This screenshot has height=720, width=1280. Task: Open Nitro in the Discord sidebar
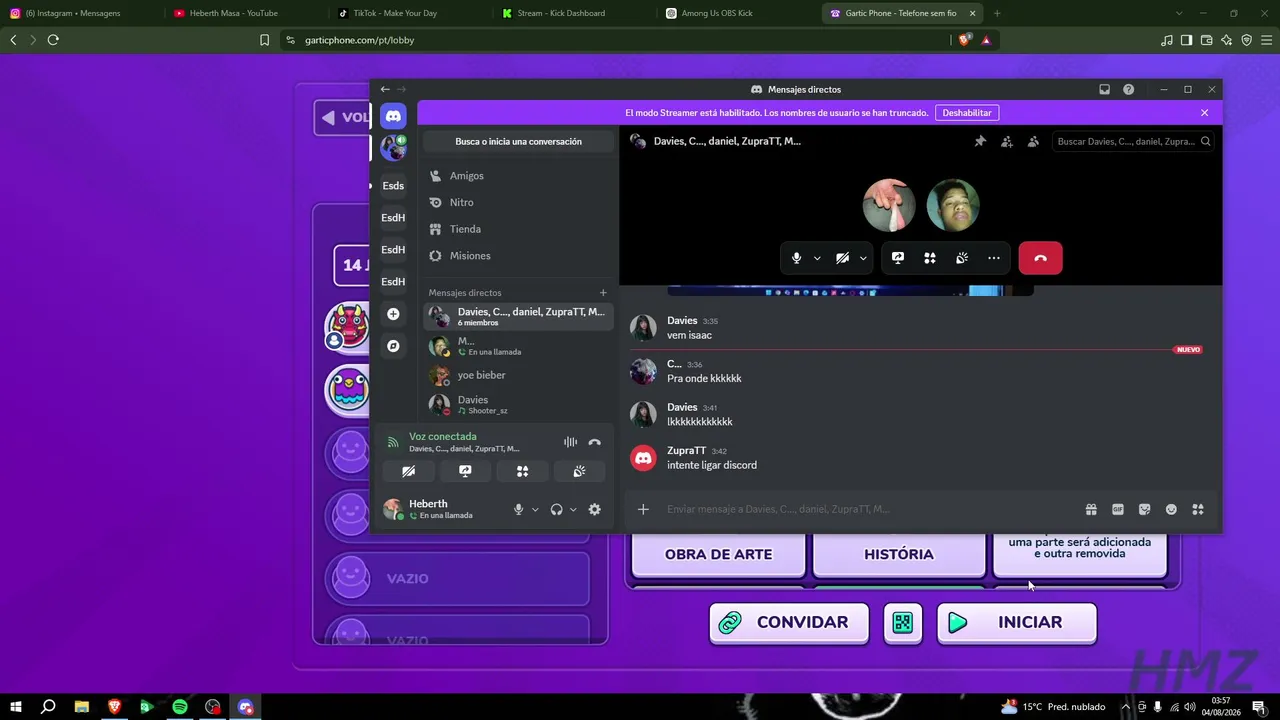[x=518, y=202]
